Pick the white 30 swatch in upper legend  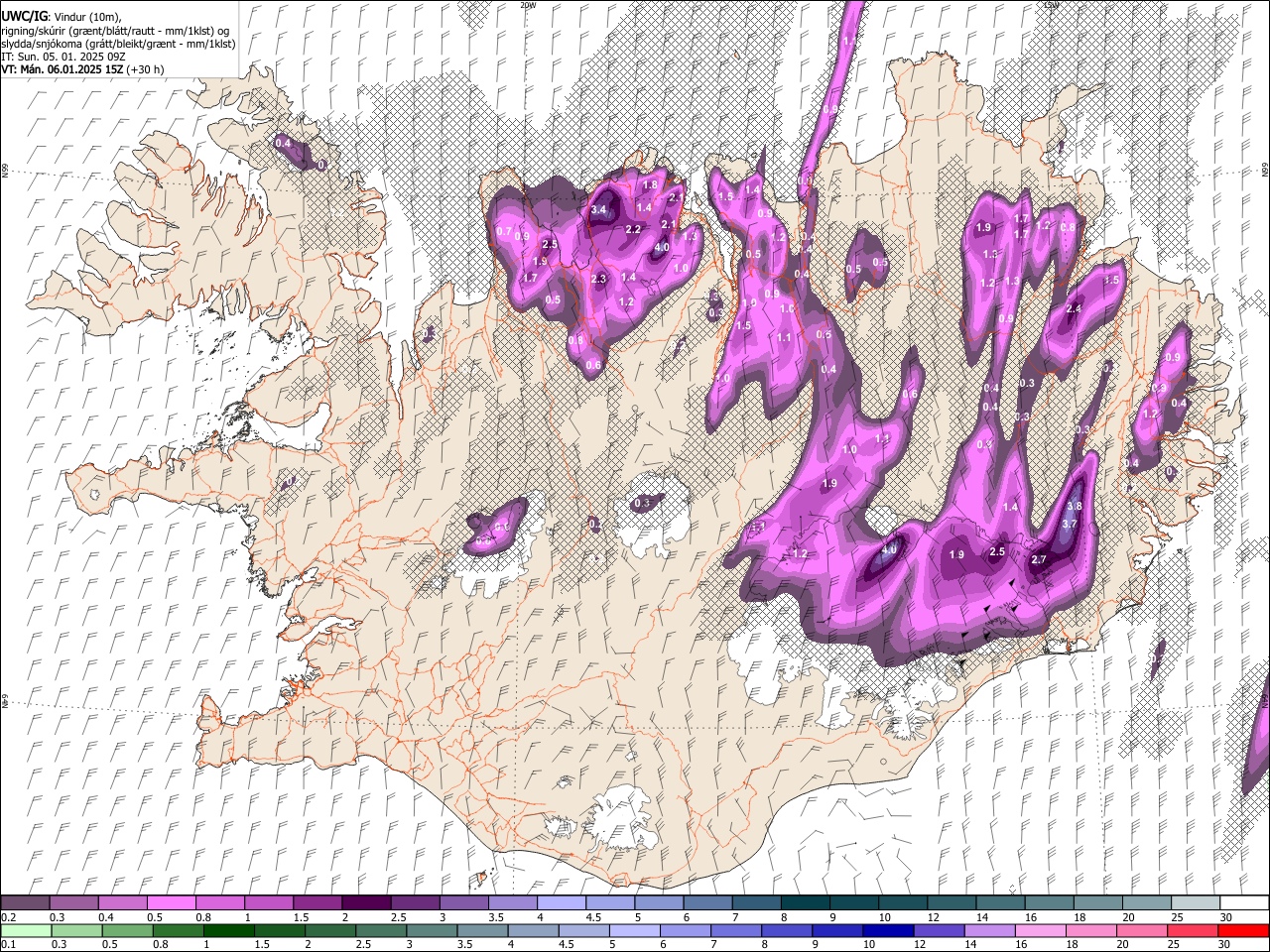tap(1244, 902)
